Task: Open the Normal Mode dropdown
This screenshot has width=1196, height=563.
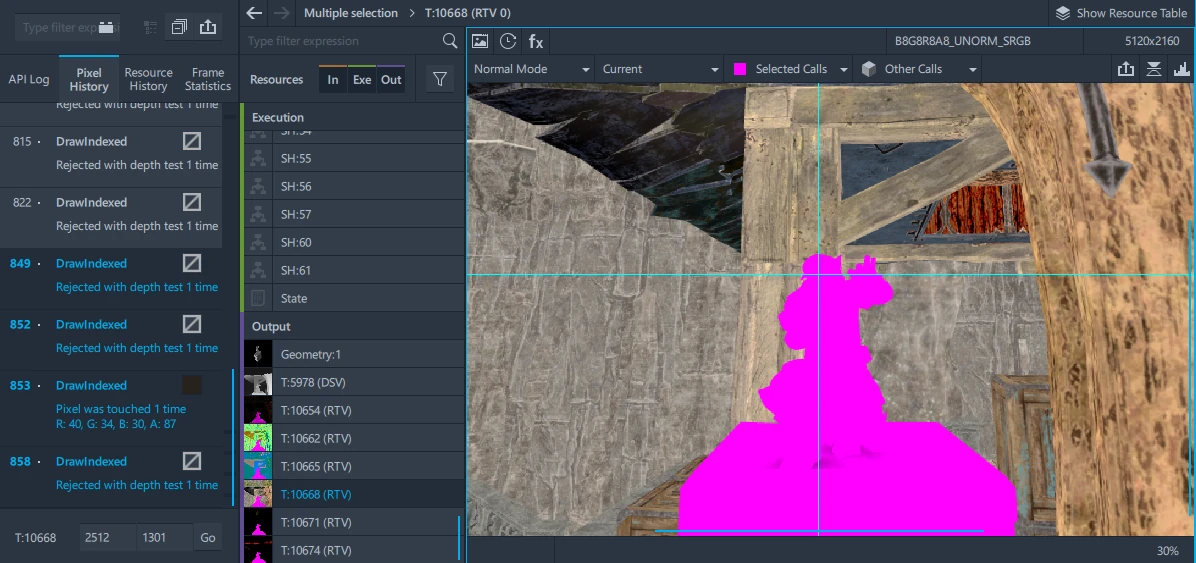Action: [531, 69]
